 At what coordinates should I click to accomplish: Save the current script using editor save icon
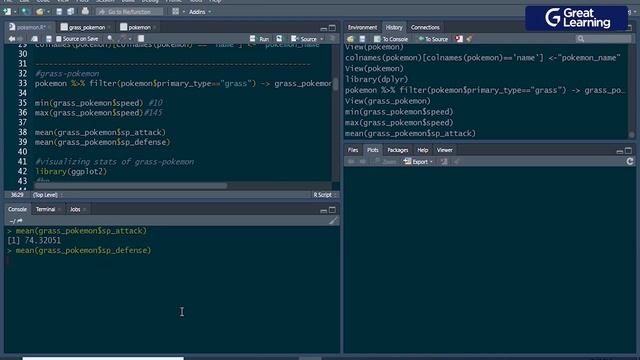pyautogui.click(x=49, y=39)
